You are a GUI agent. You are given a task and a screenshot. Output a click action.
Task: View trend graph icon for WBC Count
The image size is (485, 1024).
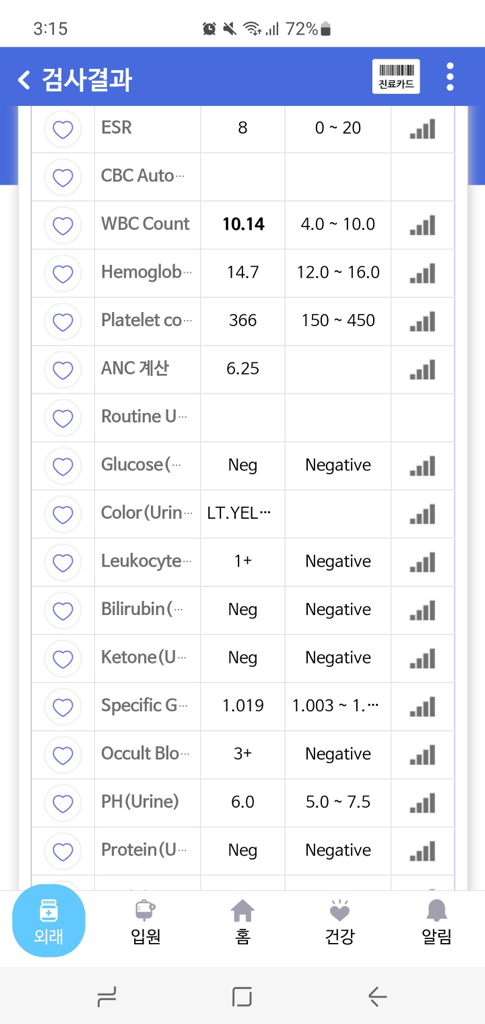pos(422,225)
